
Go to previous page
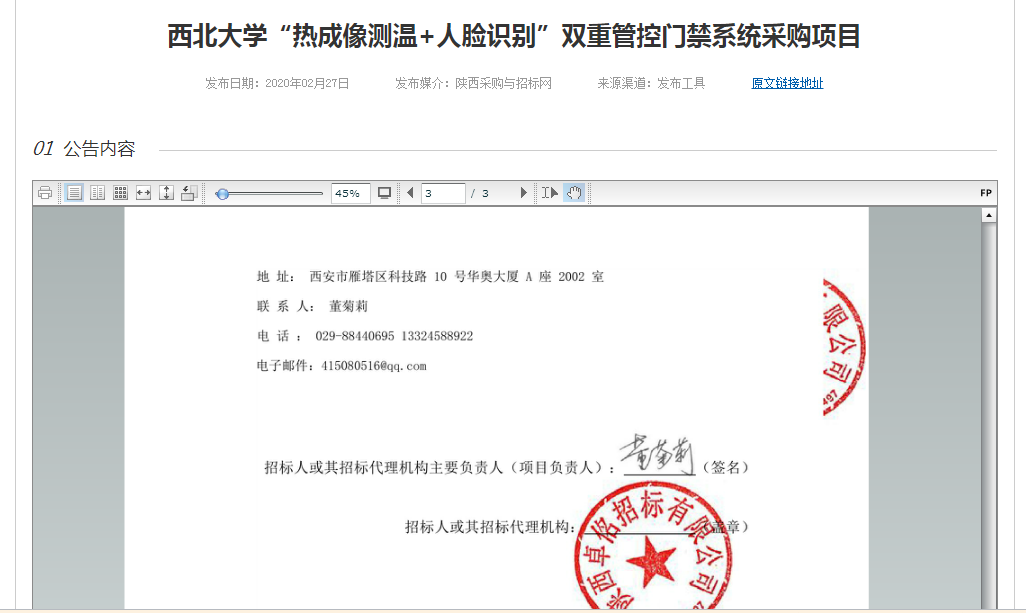tap(410, 193)
